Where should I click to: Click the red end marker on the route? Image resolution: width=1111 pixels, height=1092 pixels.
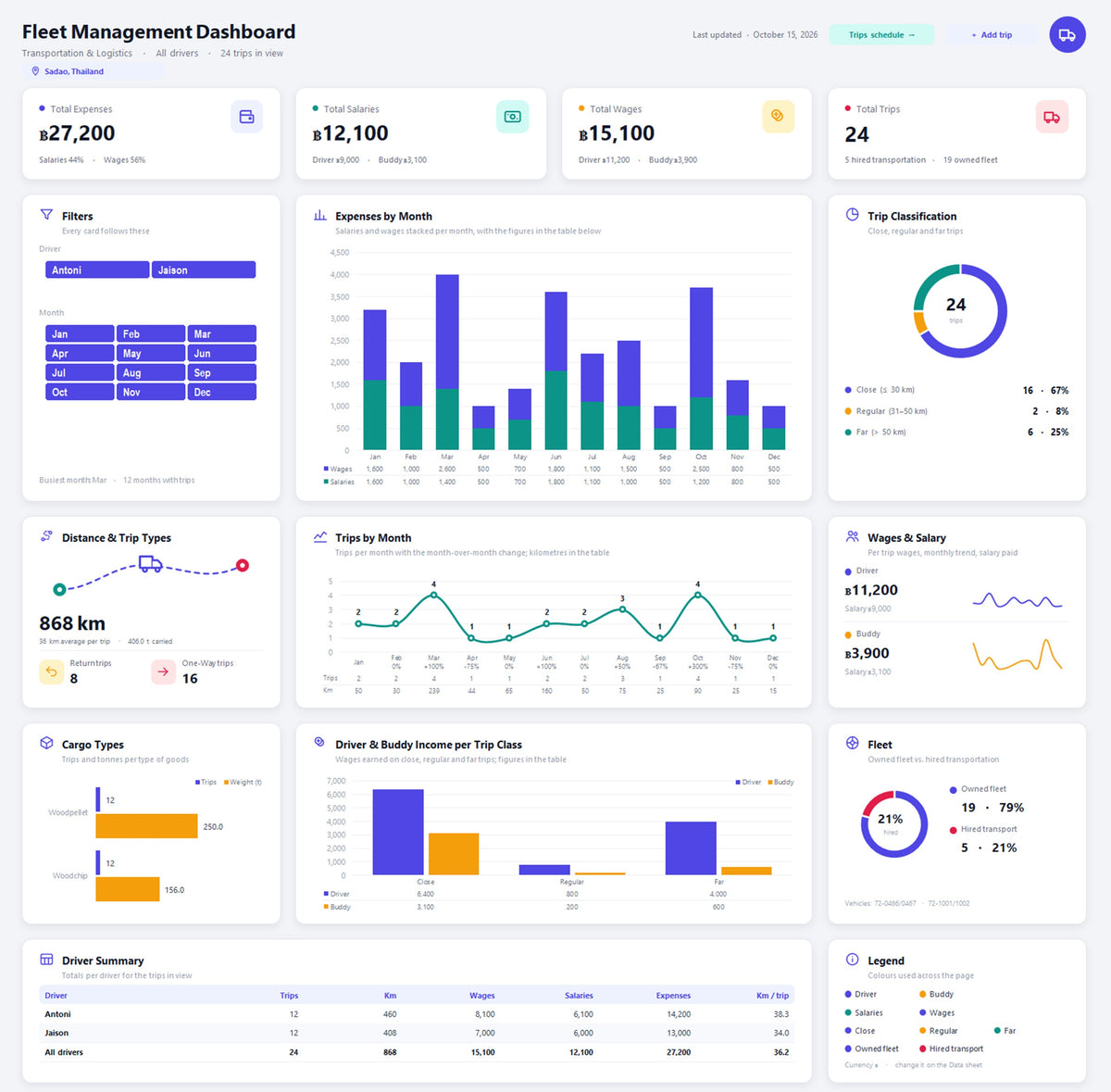tap(243, 565)
